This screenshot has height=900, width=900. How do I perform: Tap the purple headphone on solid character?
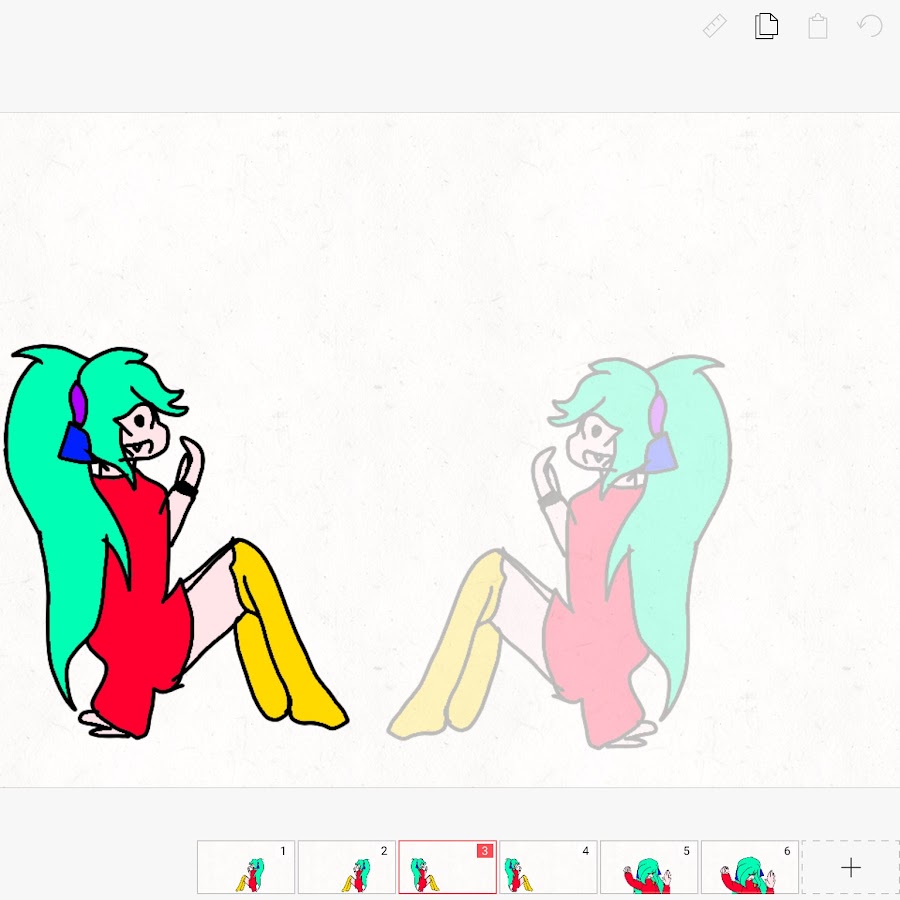pos(76,404)
